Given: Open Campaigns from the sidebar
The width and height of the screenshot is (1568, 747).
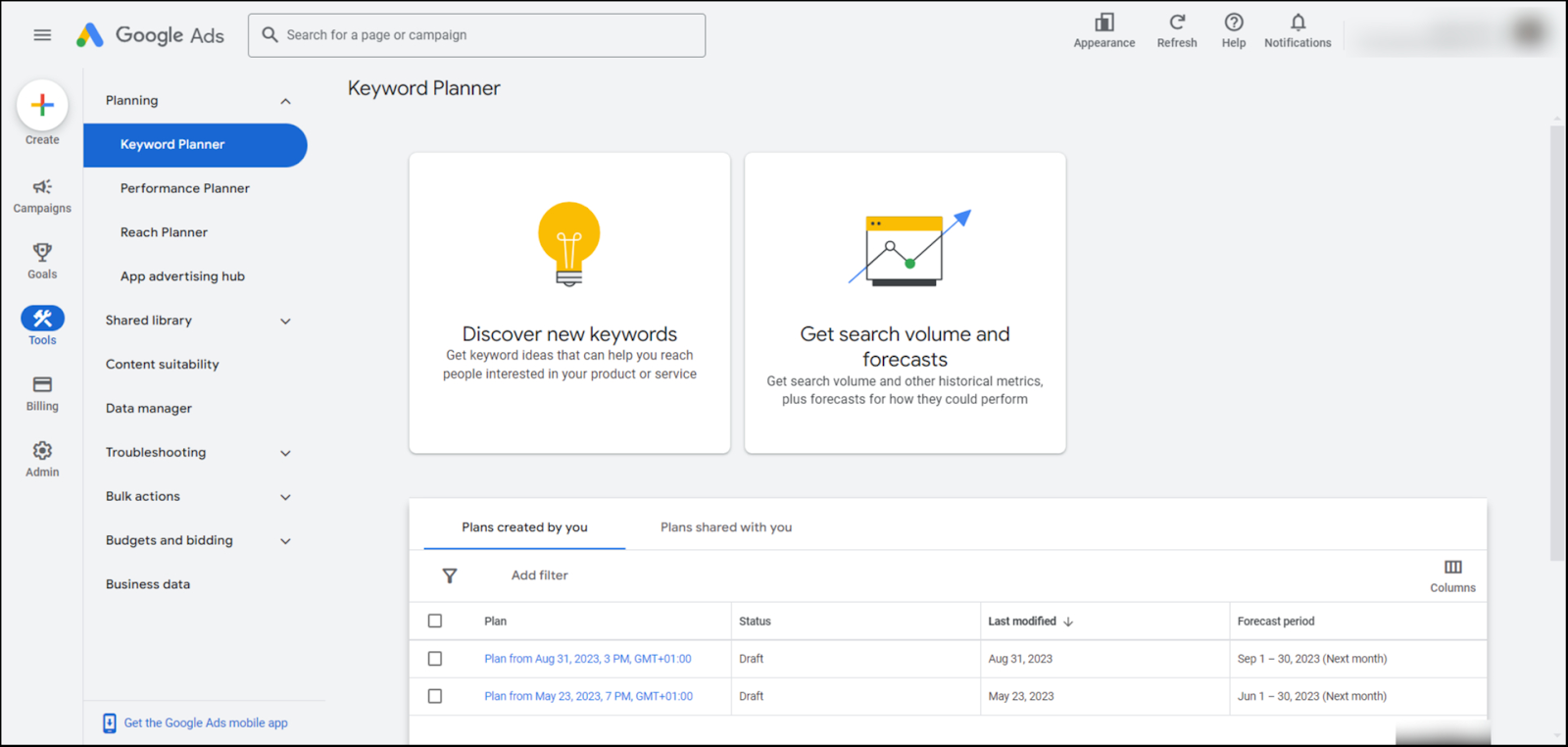Looking at the screenshot, I should 42,195.
